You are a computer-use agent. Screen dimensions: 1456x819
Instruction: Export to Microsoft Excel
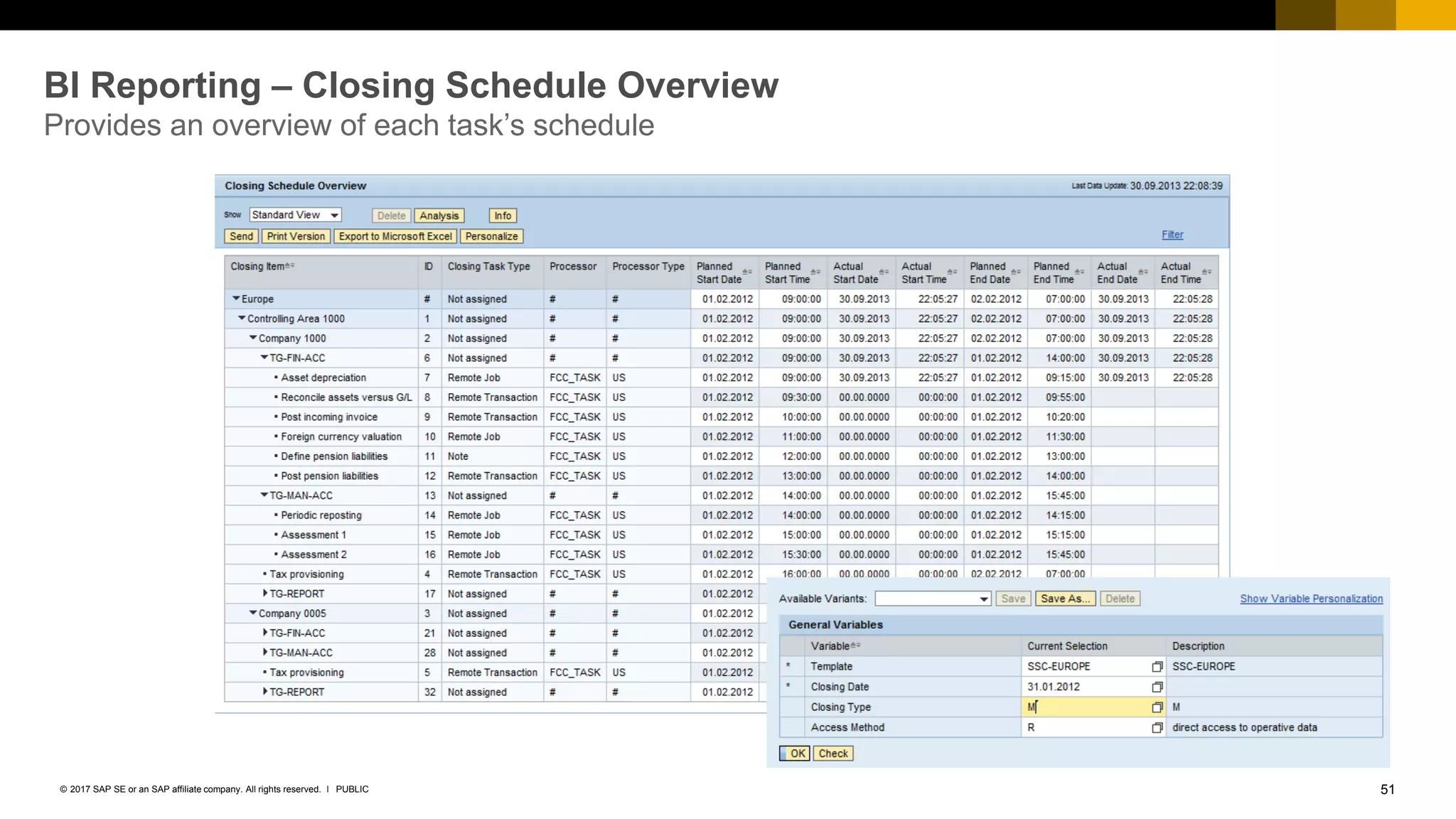(x=395, y=236)
